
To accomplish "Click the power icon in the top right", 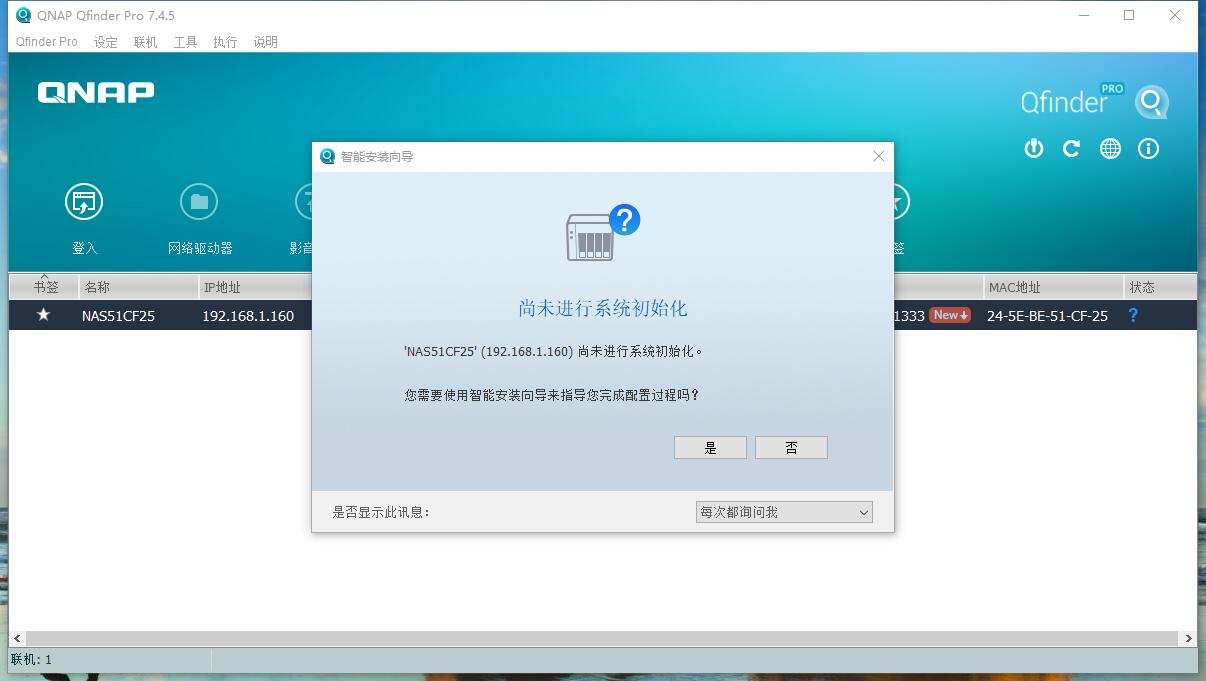I will [x=1033, y=148].
